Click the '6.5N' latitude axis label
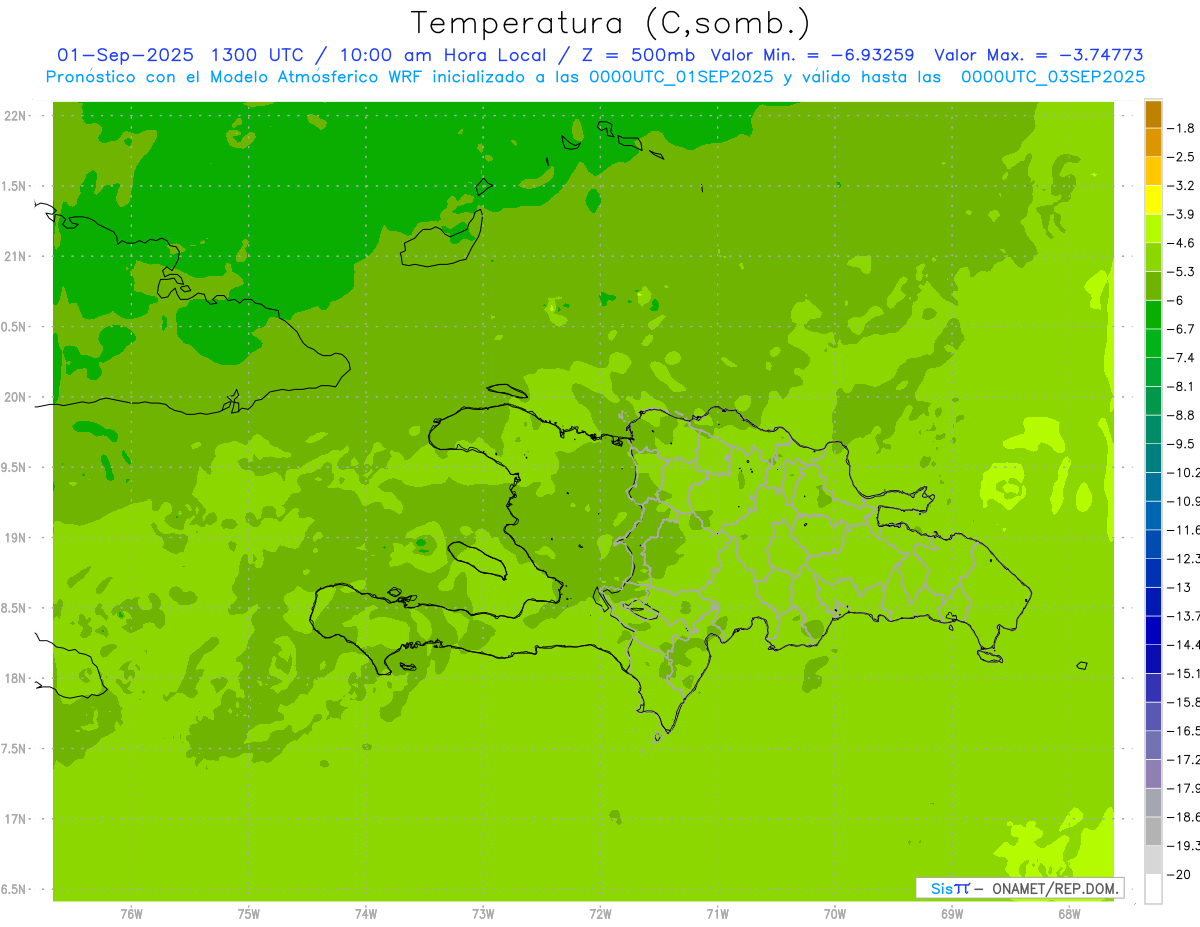Viewport: 1200px width, 927px height. point(15,889)
